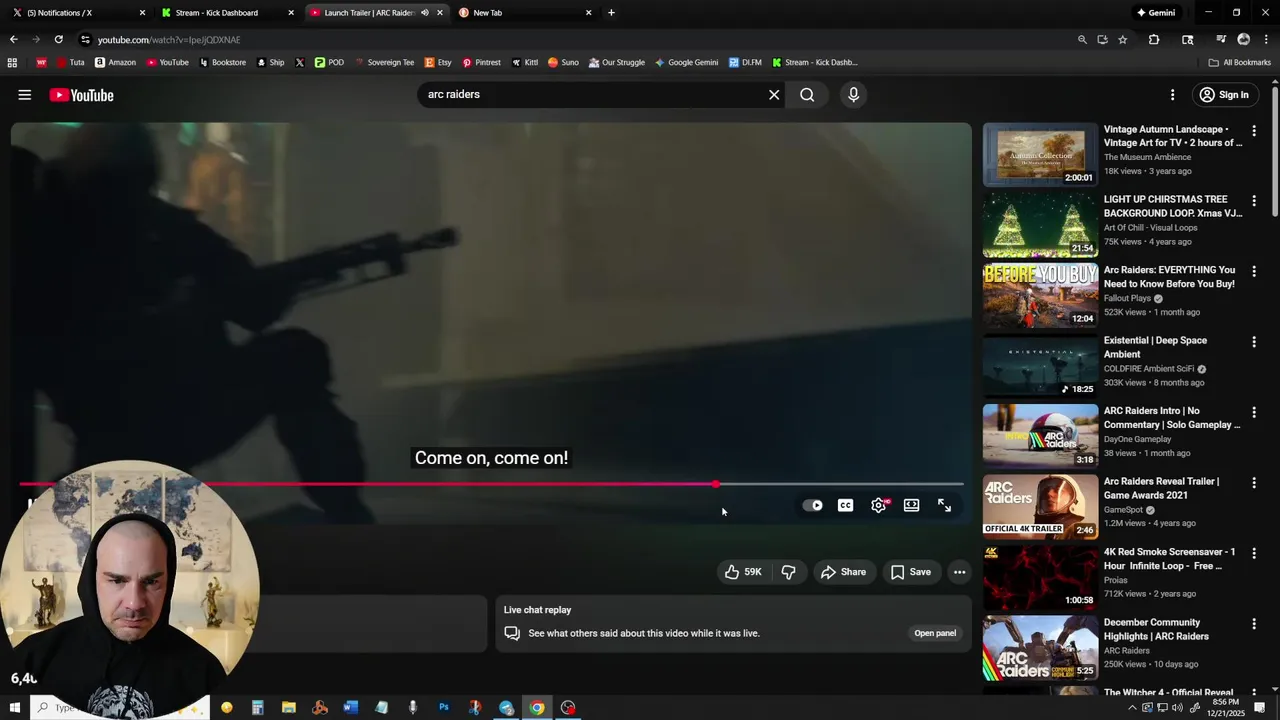1280x720 pixels.
Task: Open options menu for Existential Deep Space video
Action: tap(1254, 342)
